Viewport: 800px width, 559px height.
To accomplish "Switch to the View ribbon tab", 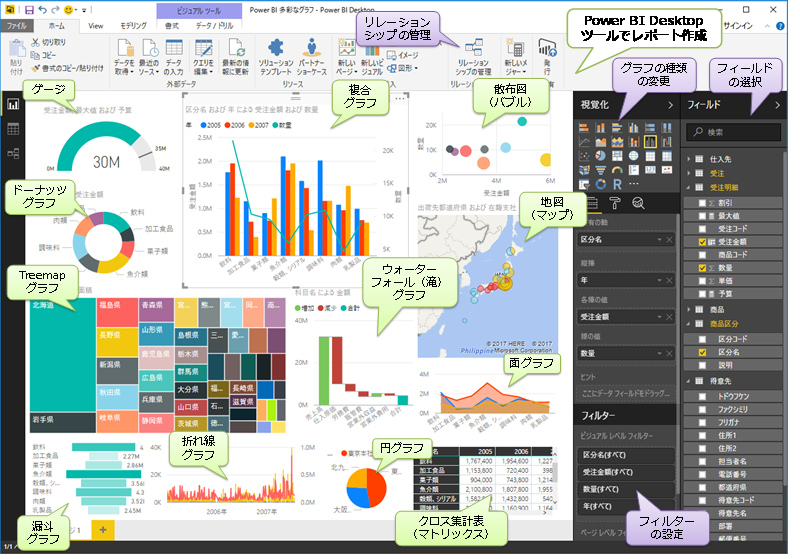I will click(95, 26).
